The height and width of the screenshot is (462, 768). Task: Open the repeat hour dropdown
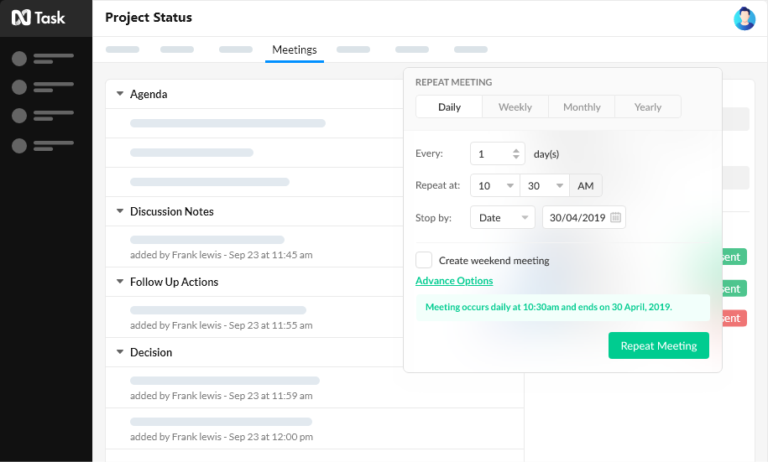tap(495, 186)
